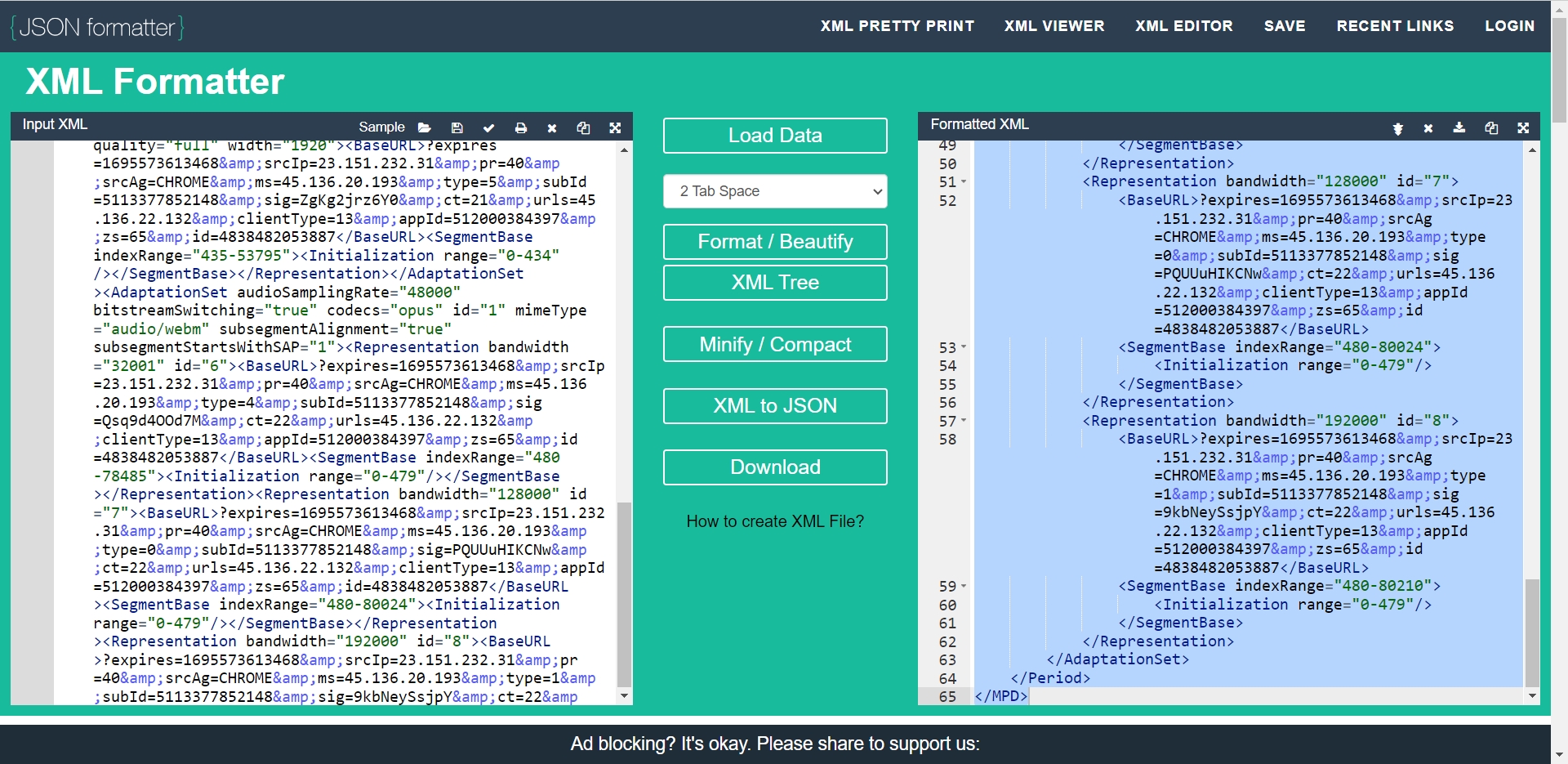Screen dimensions: 1568x764
Task: Copy the Input XML to the clipboard
Action: (x=583, y=127)
